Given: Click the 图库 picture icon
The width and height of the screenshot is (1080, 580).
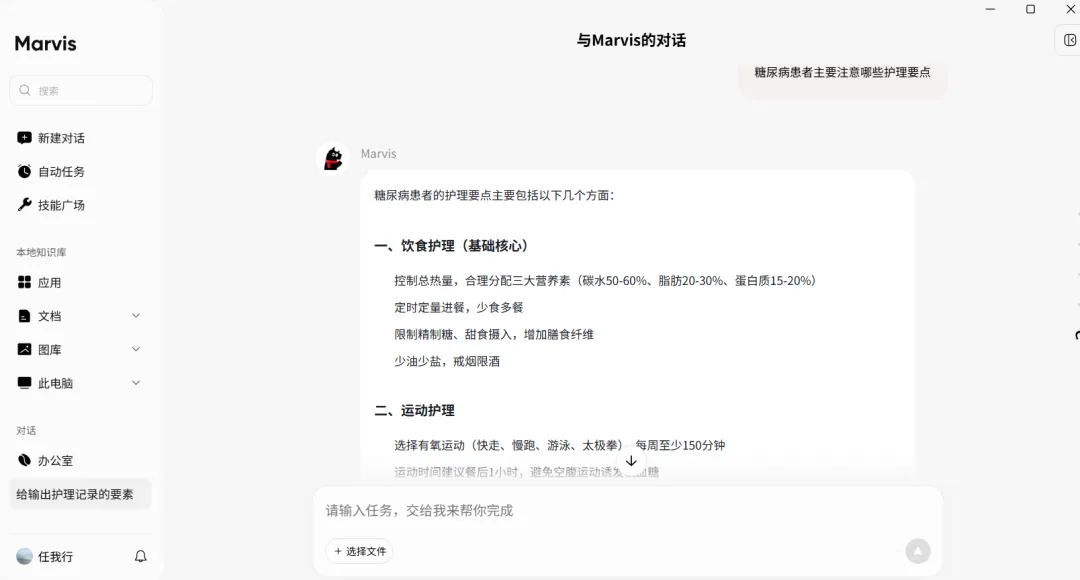Looking at the screenshot, I should point(24,349).
